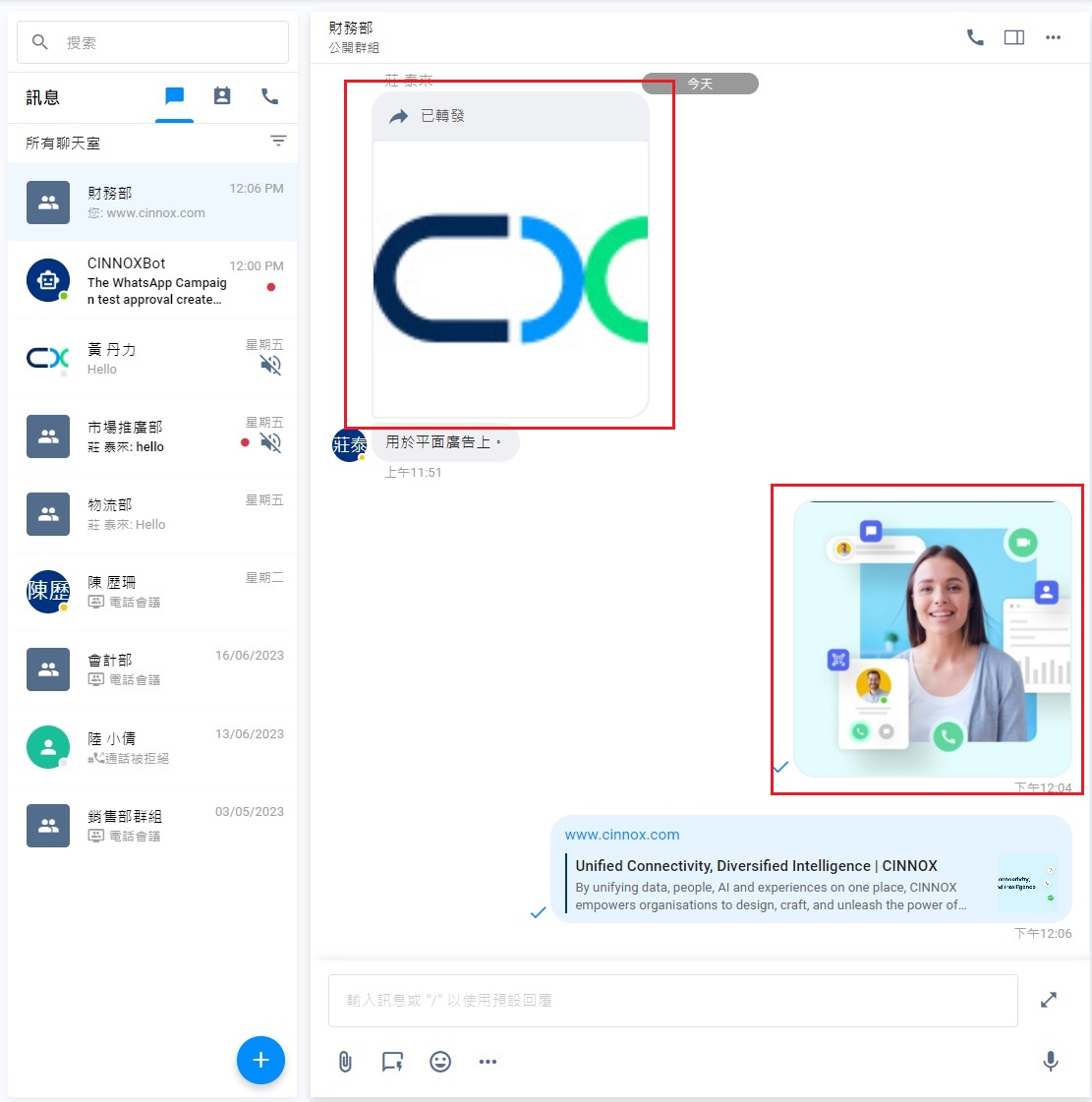
Task: Click the 已轉發 forwarded arrow icon
Action: pyautogui.click(x=398, y=116)
